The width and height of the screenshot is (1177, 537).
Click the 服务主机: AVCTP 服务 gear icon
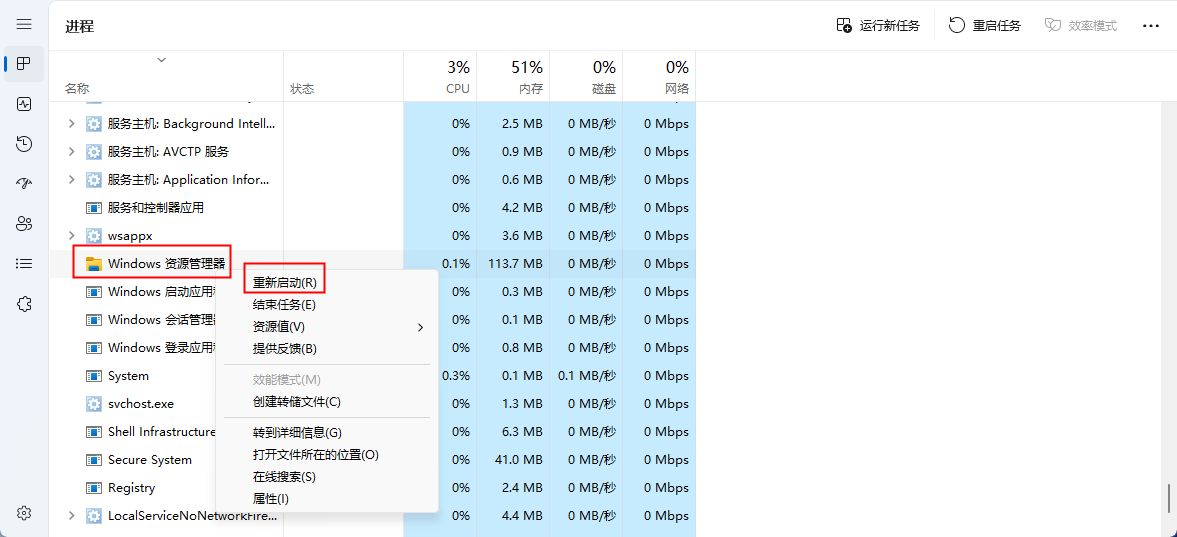click(94, 151)
